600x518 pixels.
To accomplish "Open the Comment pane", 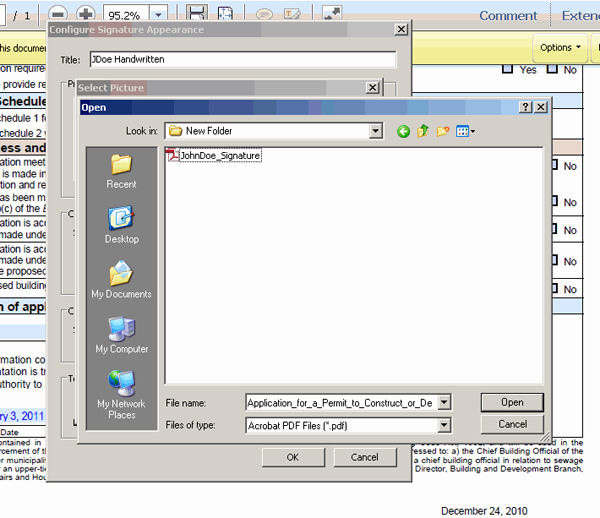I will 508,15.
